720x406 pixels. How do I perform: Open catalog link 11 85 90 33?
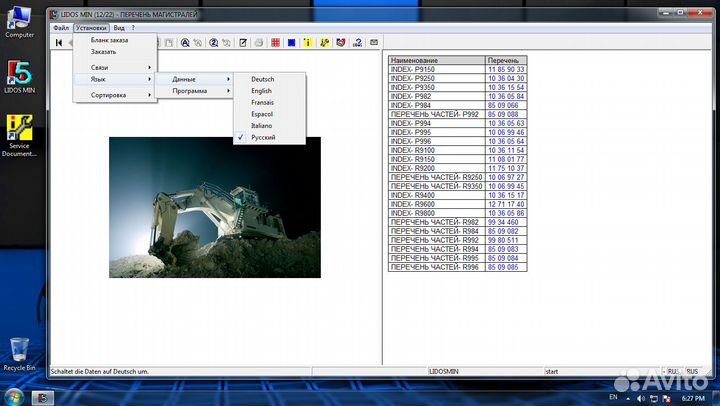(x=506, y=69)
